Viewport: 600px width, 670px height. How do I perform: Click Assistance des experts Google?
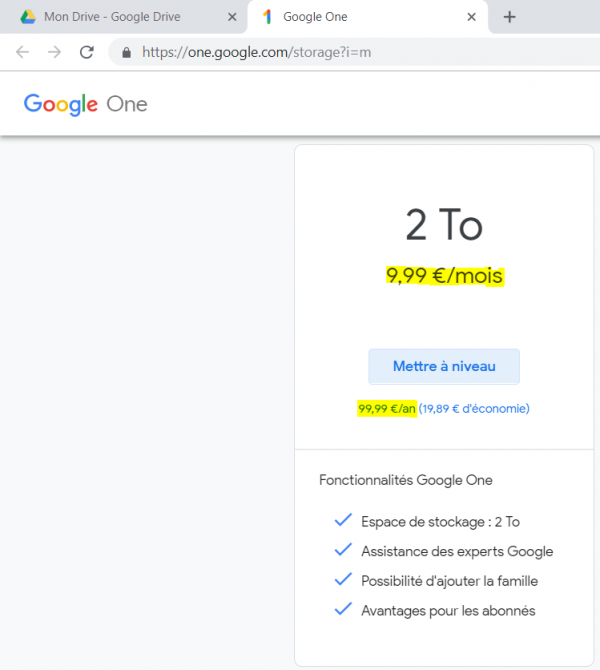click(457, 552)
